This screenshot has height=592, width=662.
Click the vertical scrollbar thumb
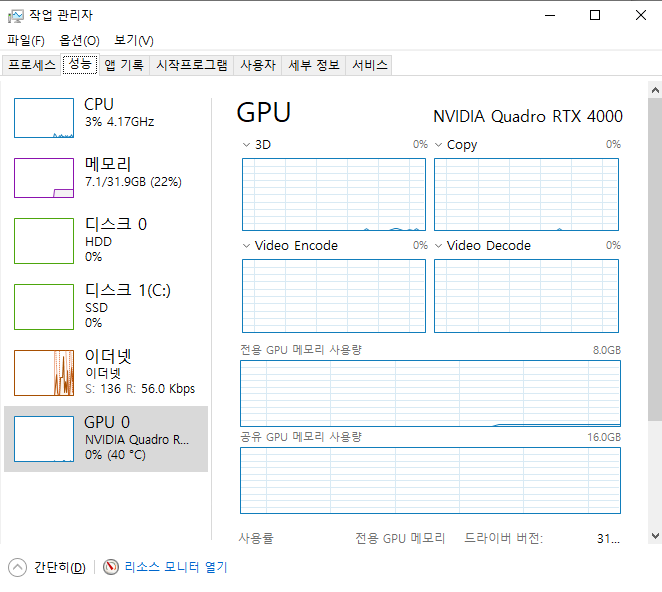click(x=655, y=259)
